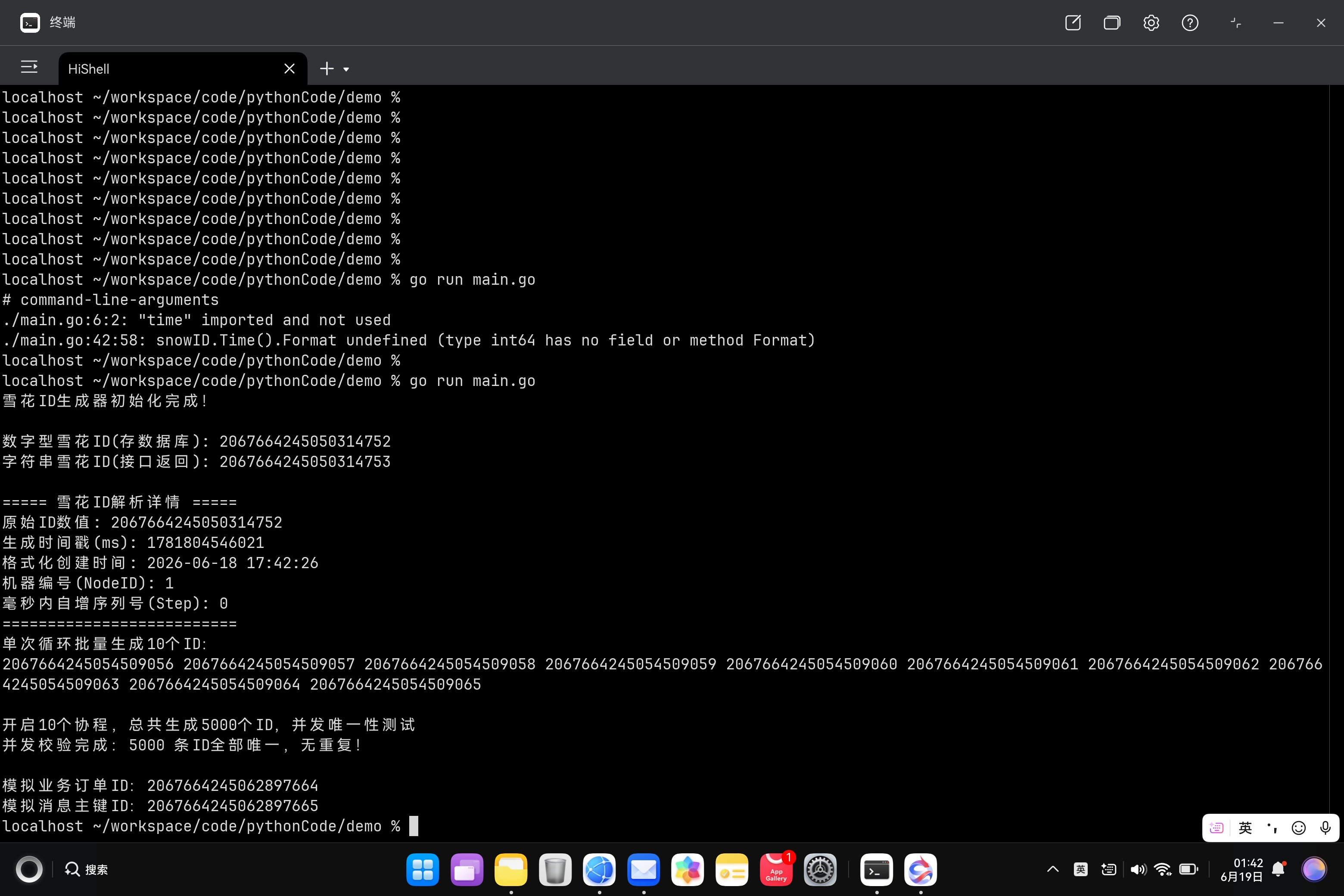Open the purple multitask window app in dock

coord(467,870)
